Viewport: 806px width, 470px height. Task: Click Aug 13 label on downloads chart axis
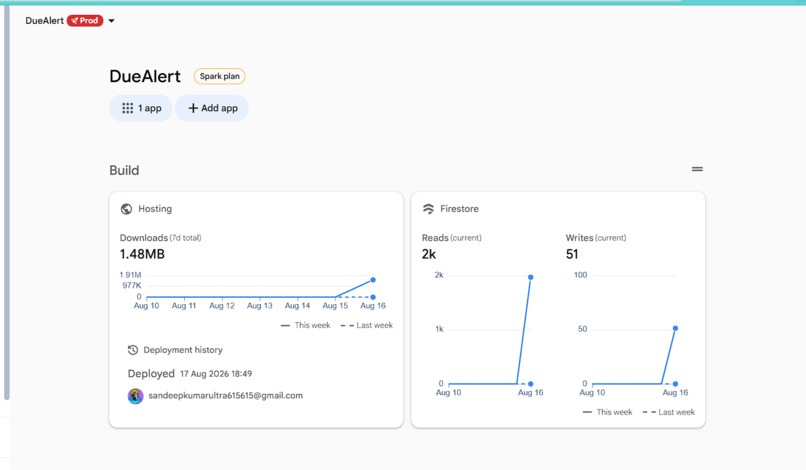(260, 305)
